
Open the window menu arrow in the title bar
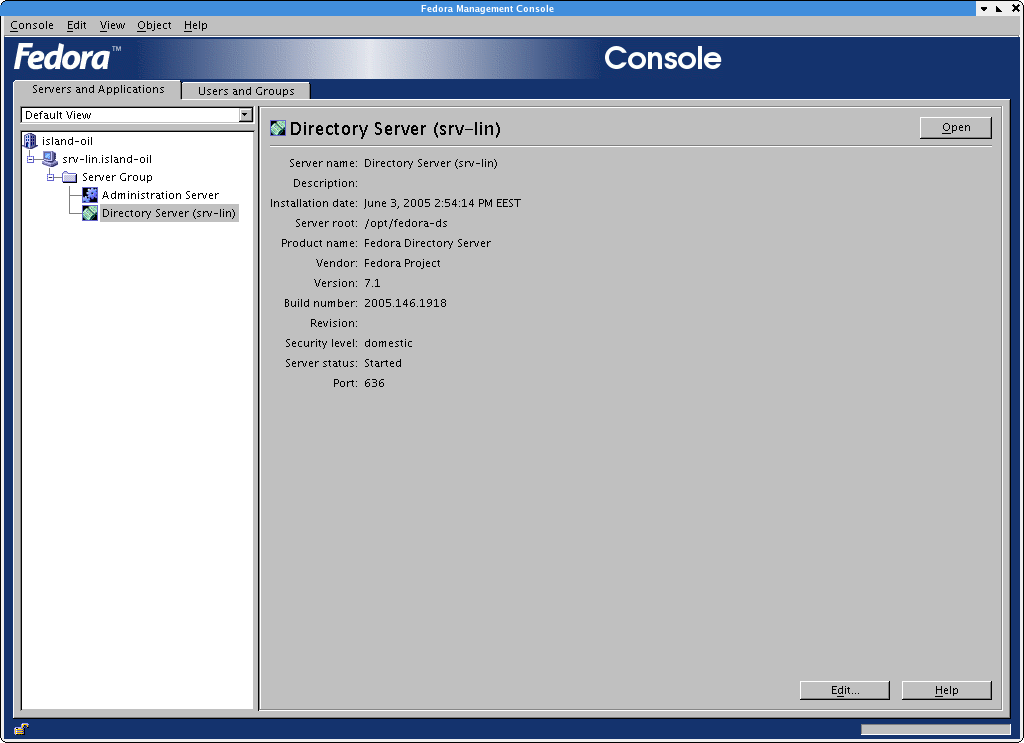(984, 8)
